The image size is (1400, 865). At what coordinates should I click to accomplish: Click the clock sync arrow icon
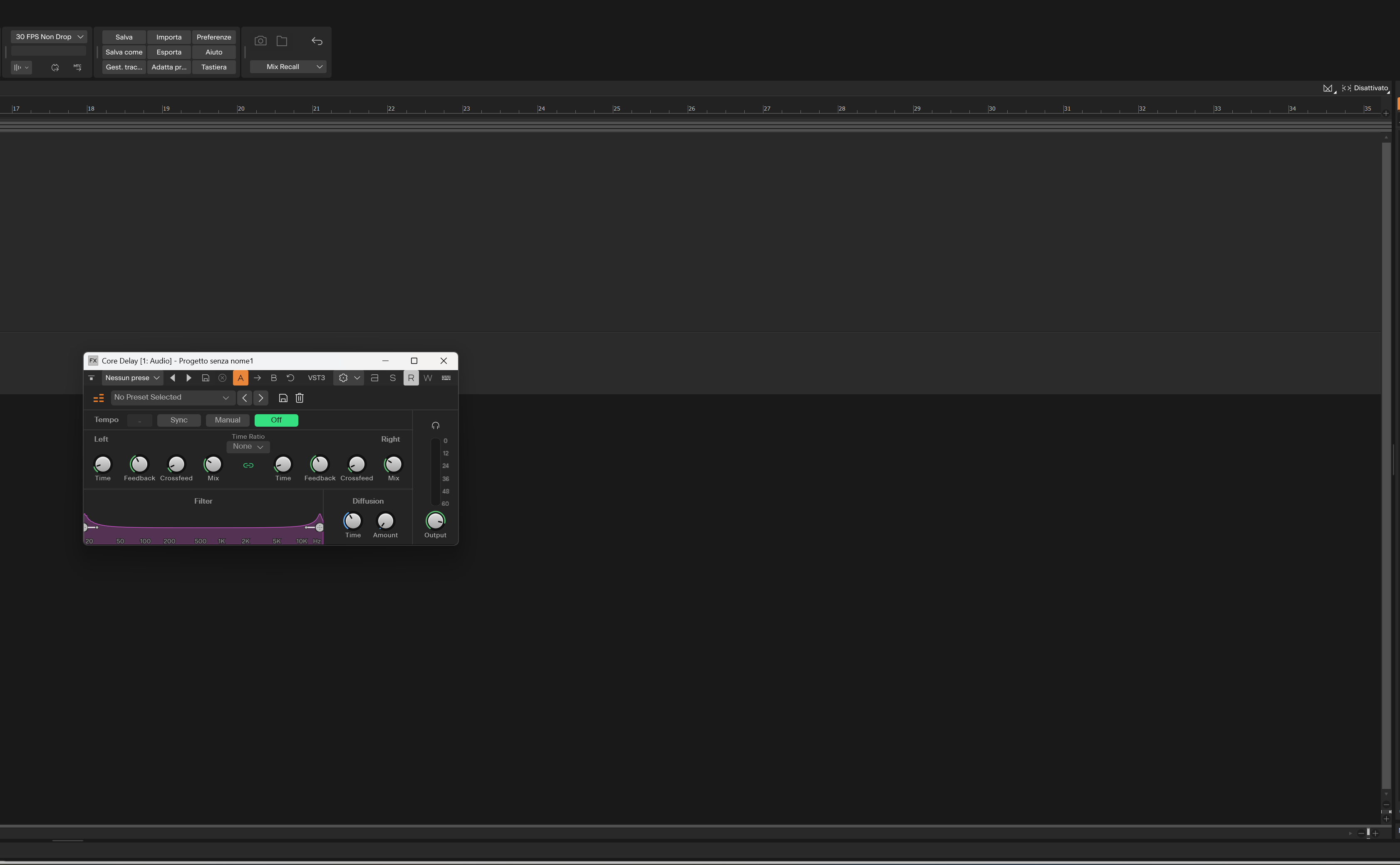point(55,67)
